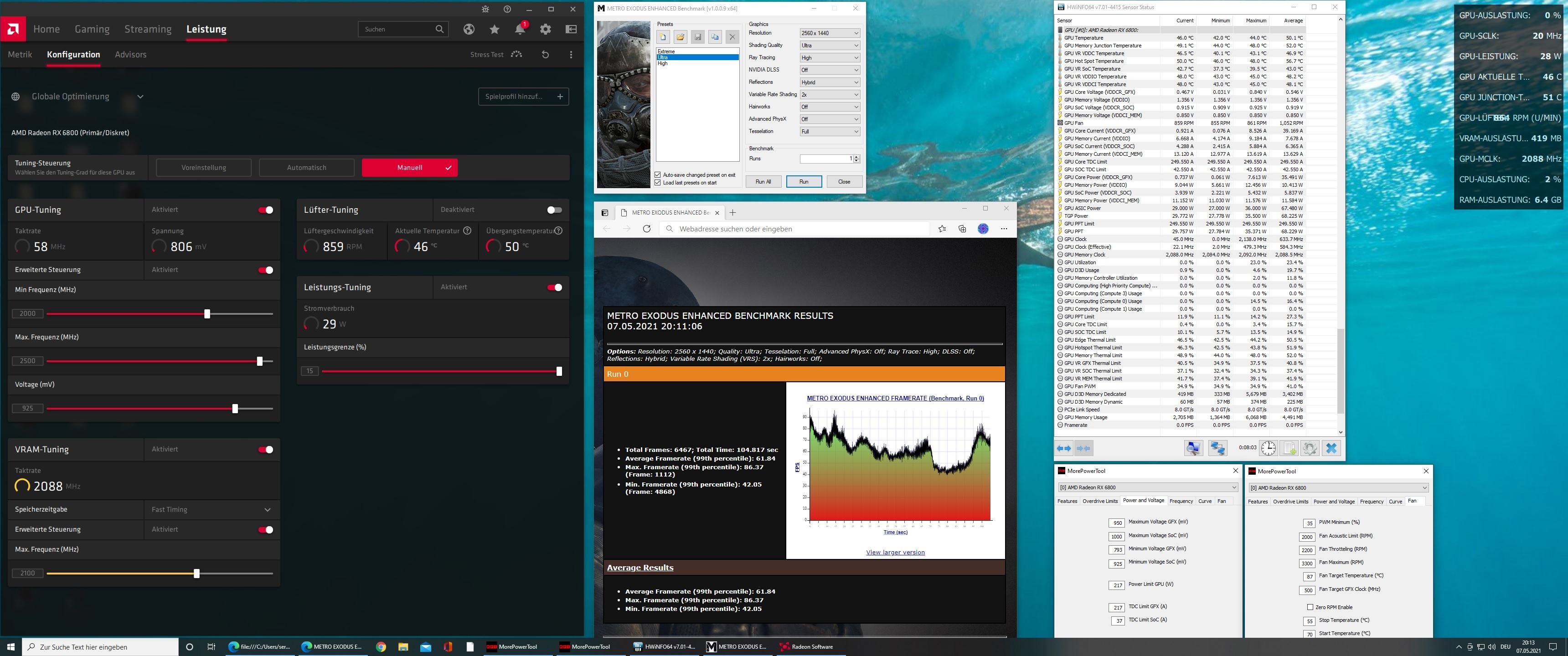The image size is (1568, 656).
Task: Click HWiNFO shrink columns arrows button
Action: pos(1084,448)
